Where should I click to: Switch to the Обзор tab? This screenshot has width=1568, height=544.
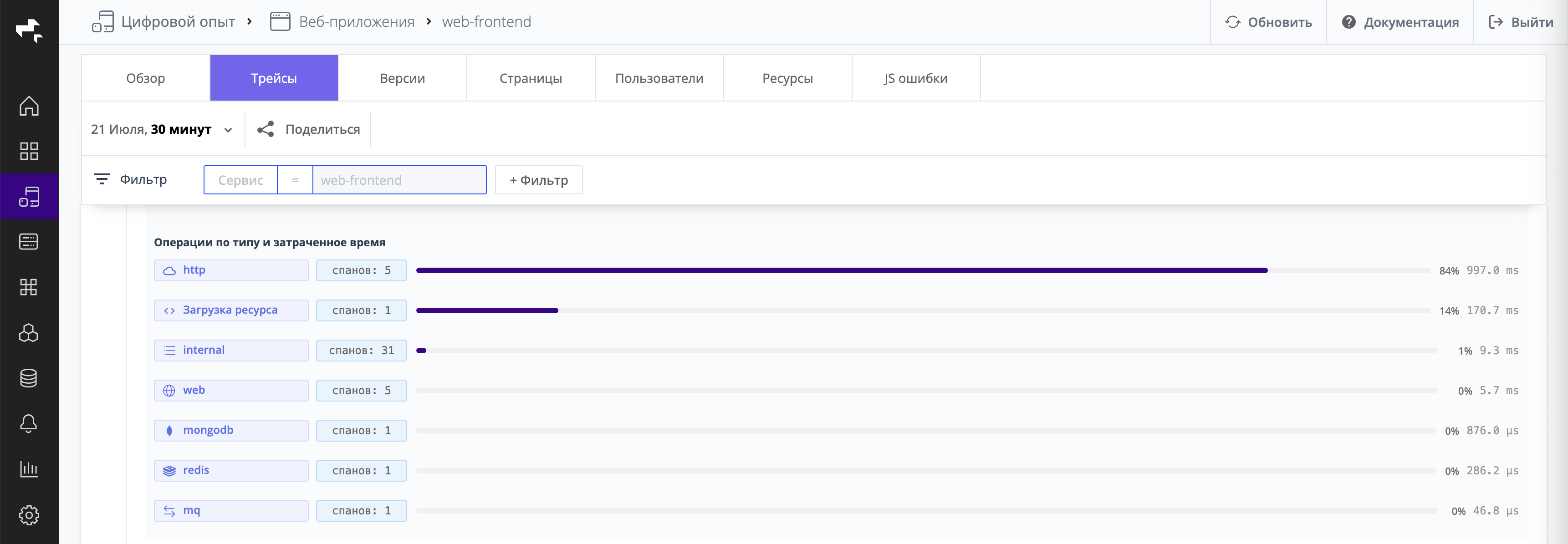tap(145, 78)
